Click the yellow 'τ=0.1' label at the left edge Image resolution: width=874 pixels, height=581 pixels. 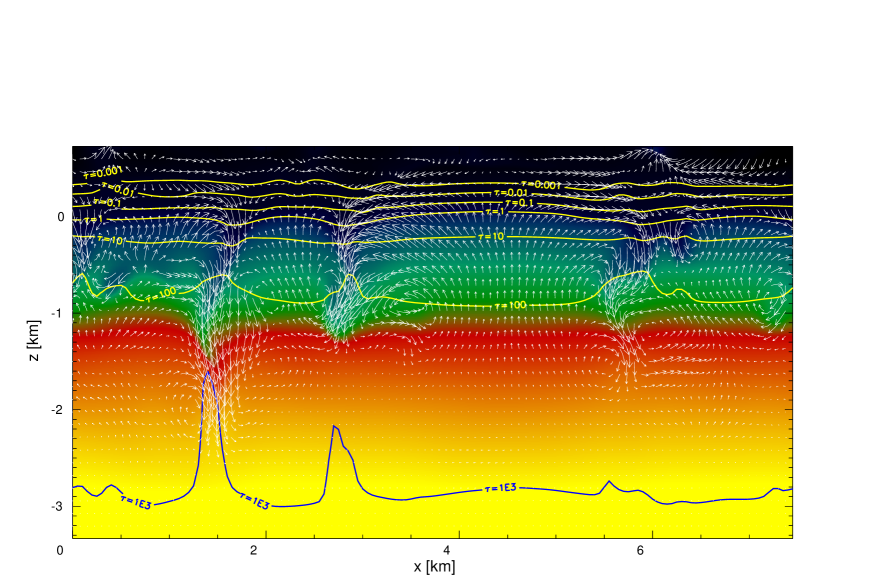107,202
